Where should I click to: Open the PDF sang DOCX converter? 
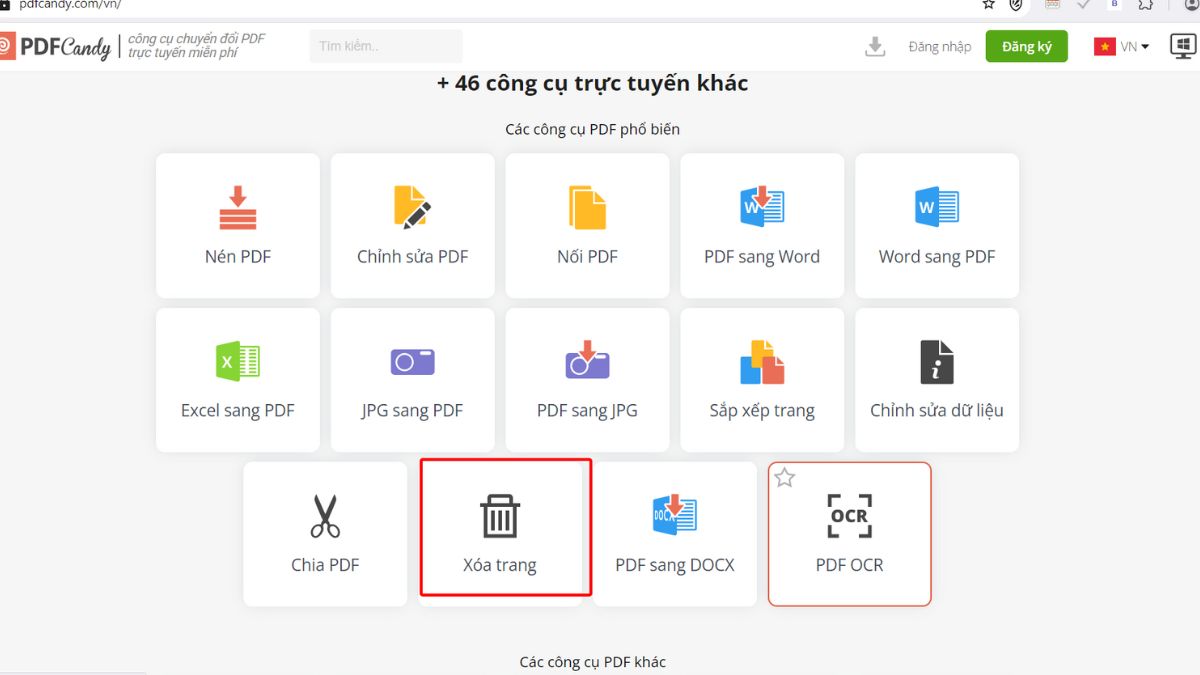pos(675,533)
